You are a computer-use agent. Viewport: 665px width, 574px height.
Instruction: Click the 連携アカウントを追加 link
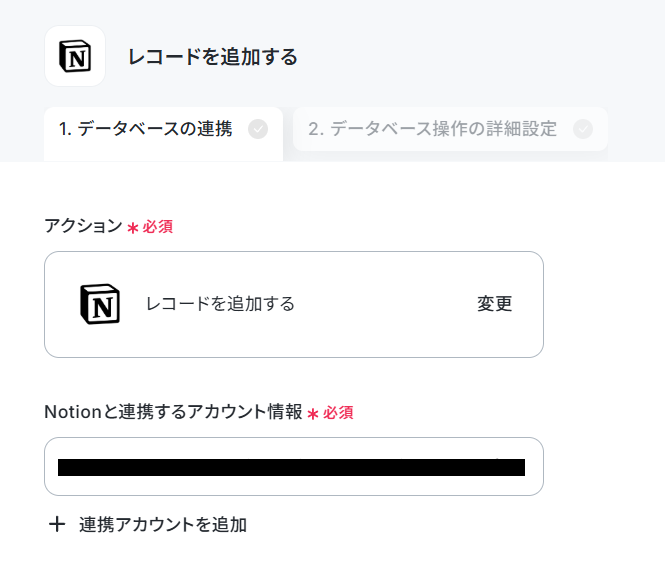coord(163,525)
